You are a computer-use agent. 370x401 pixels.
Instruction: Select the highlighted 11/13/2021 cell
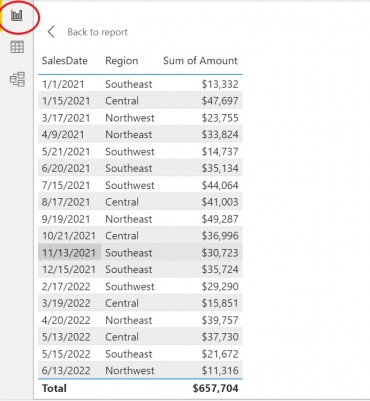click(x=69, y=253)
